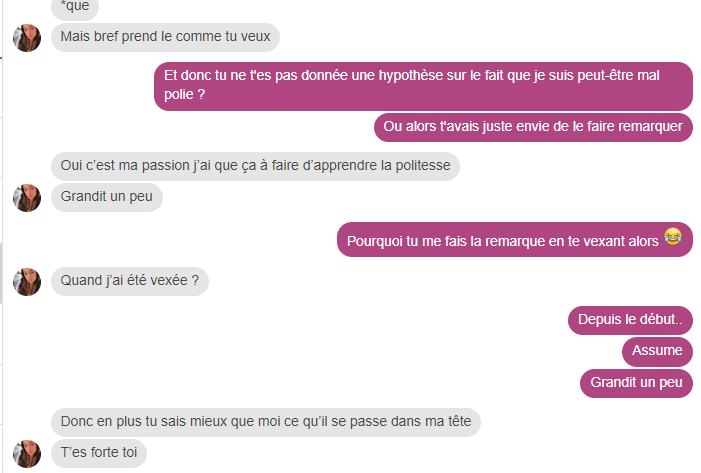The width and height of the screenshot is (701, 473).
Task: Select the purple 'Grandit un peu' bubble
Action: pyautogui.click(x=636, y=383)
